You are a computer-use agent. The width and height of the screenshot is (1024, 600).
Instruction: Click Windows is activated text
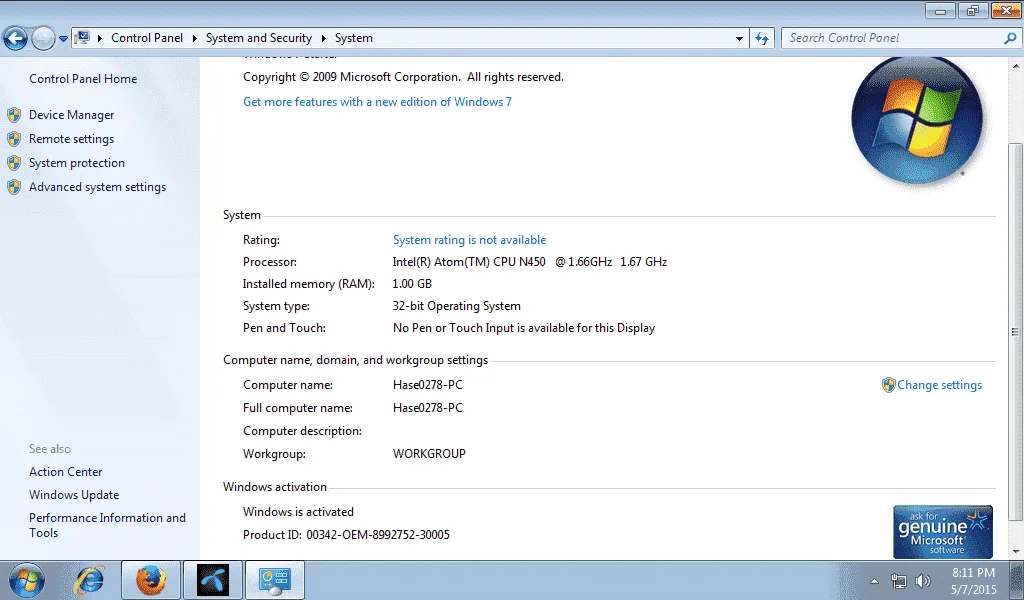point(298,513)
